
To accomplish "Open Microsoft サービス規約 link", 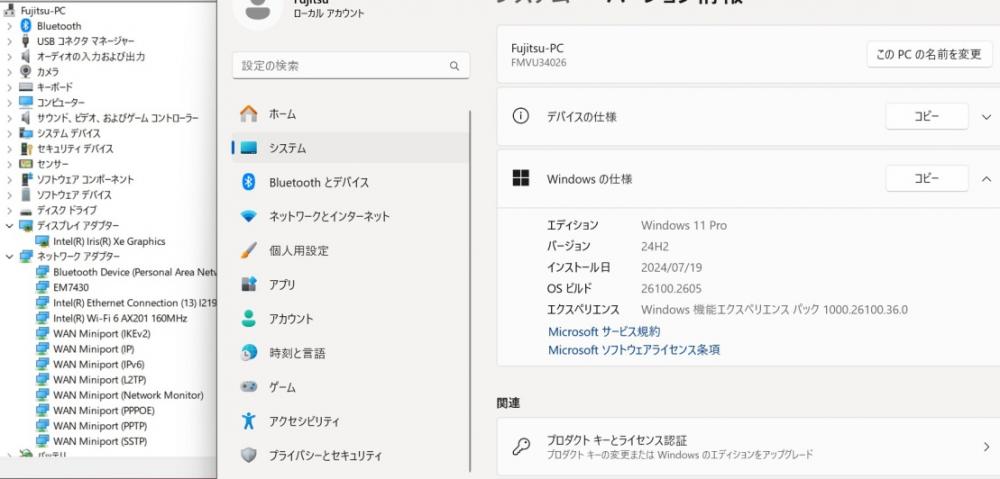I will pos(604,332).
